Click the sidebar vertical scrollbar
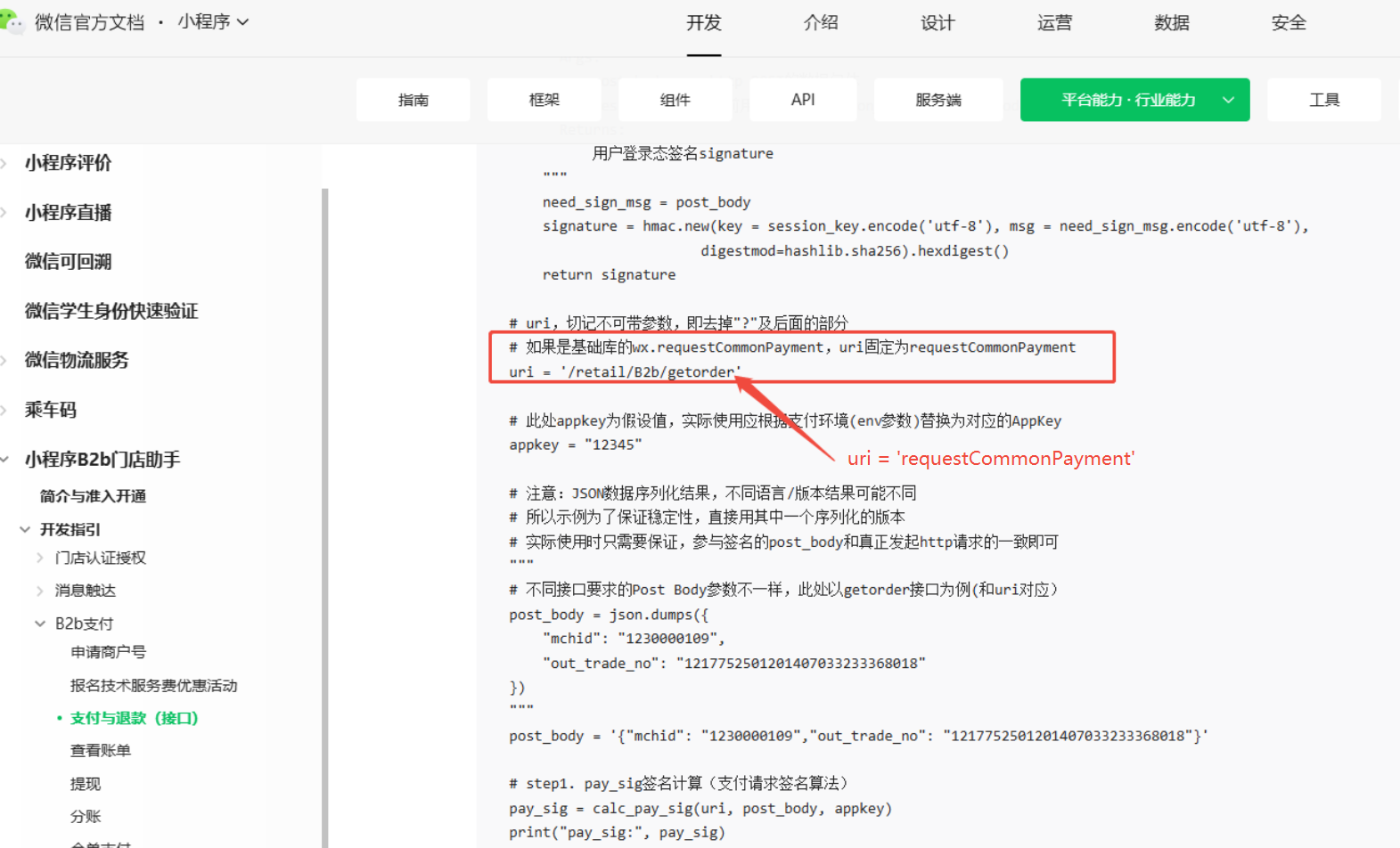 tap(324, 517)
